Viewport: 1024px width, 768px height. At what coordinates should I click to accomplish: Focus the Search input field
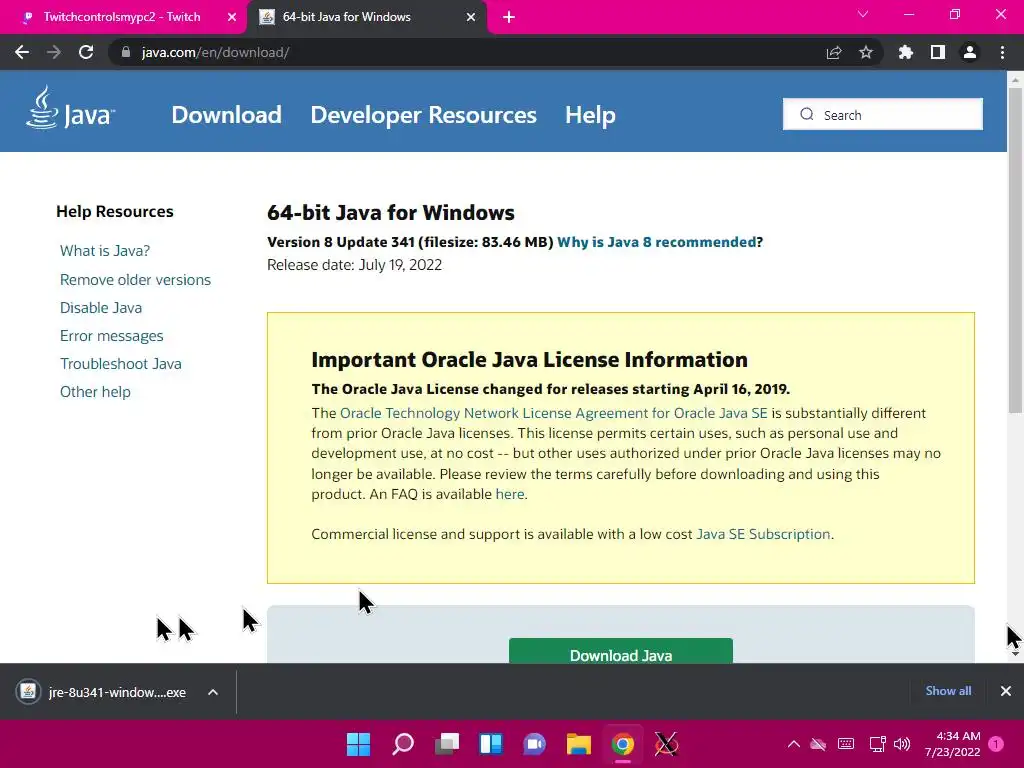coord(882,114)
